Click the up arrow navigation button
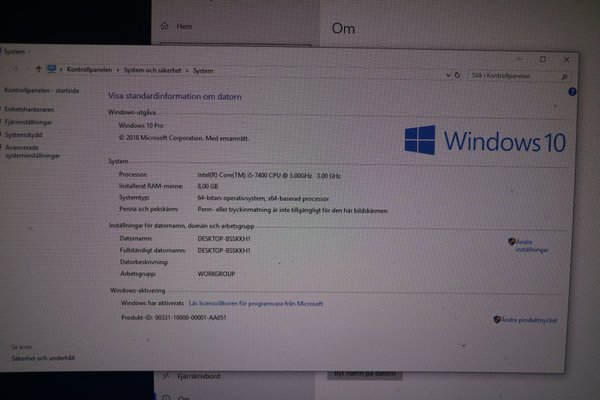600x400 pixels. tap(38, 69)
